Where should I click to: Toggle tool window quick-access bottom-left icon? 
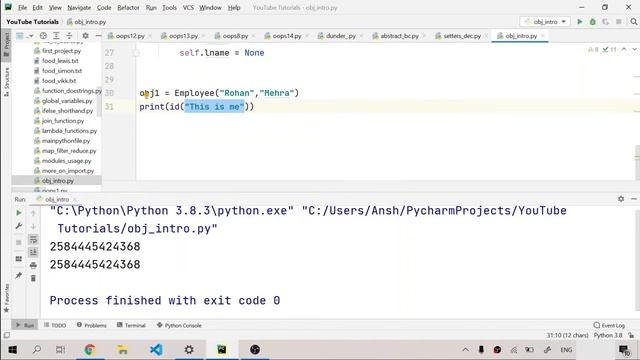(x=7, y=335)
